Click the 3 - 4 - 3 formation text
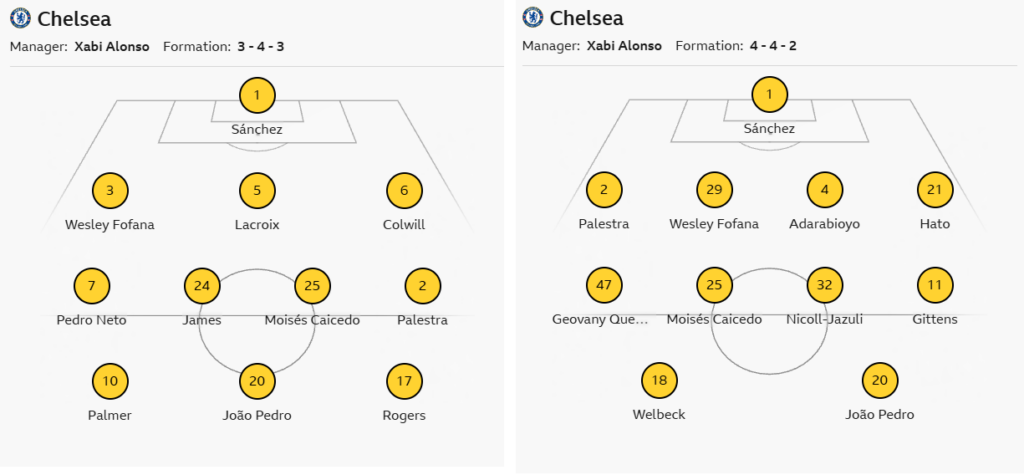The image size is (1024, 475). pos(261,46)
